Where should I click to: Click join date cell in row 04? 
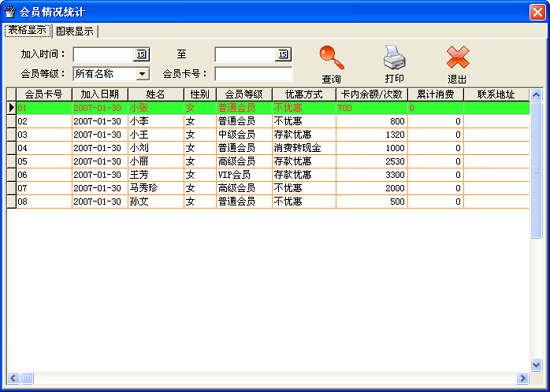coord(100,148)
